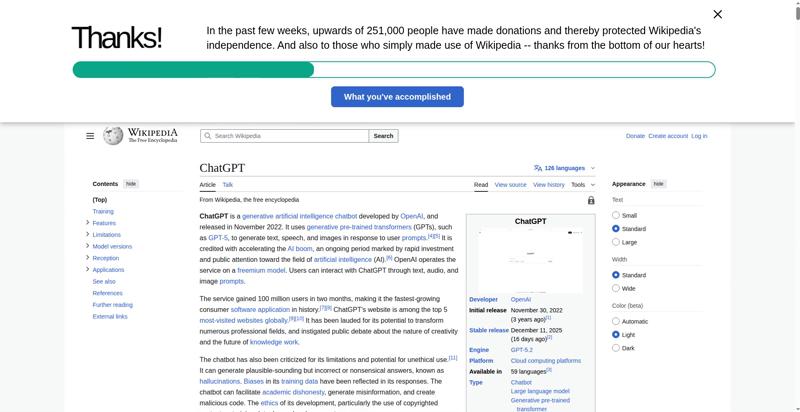Open the ChatGPT infobox screenshot image
The image size is (800, 412).
[530, 261]
